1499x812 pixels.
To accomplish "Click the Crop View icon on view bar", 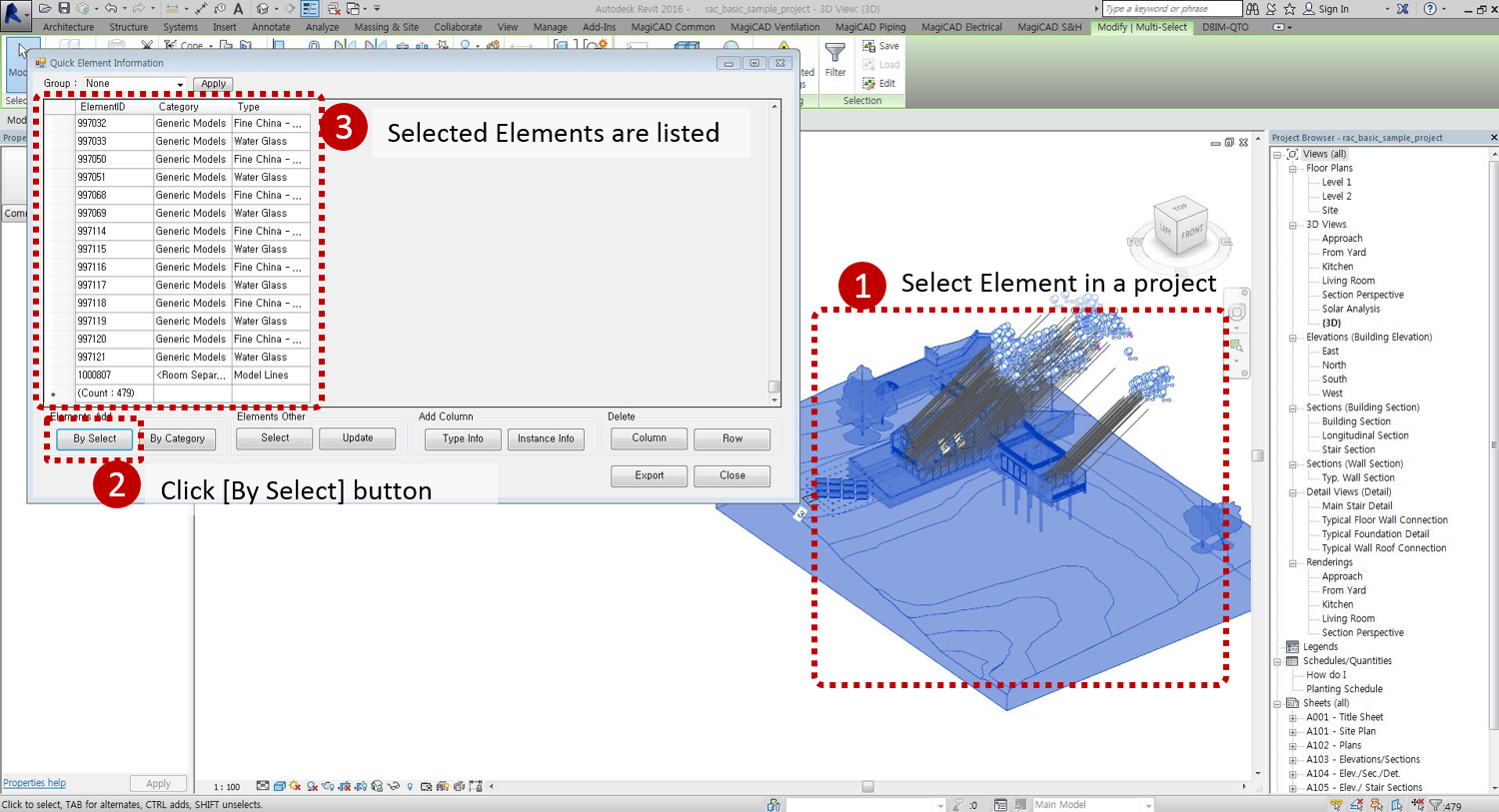I will tap(345, 786).
